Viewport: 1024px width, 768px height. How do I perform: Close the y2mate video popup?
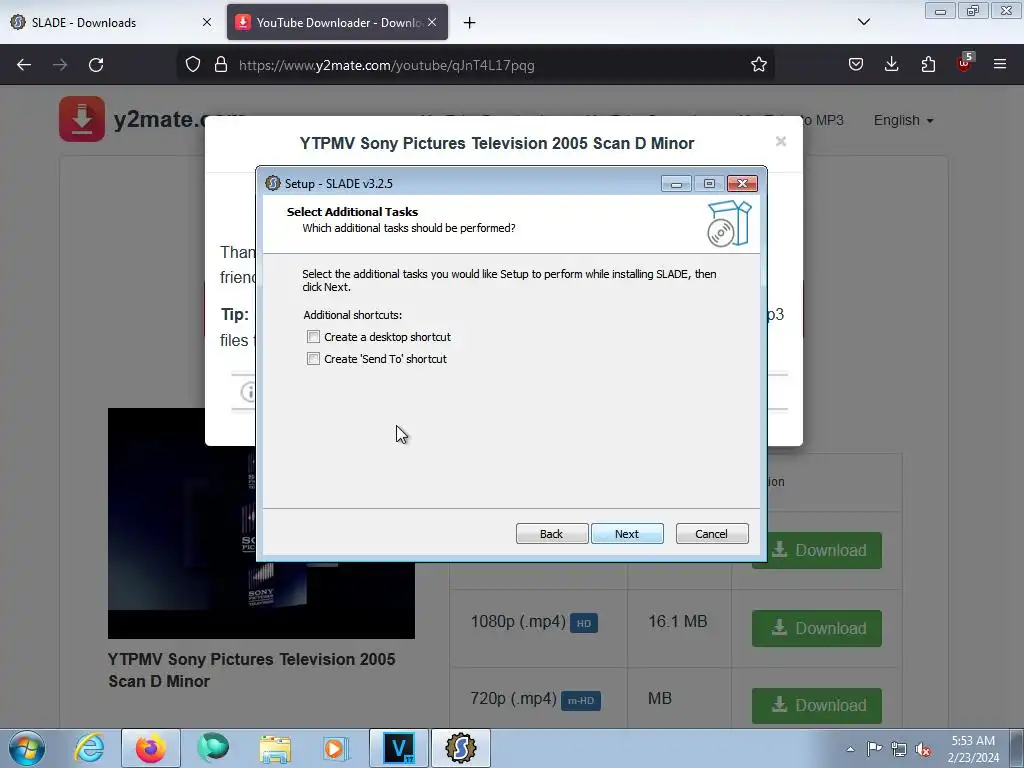tap(780, 142)
